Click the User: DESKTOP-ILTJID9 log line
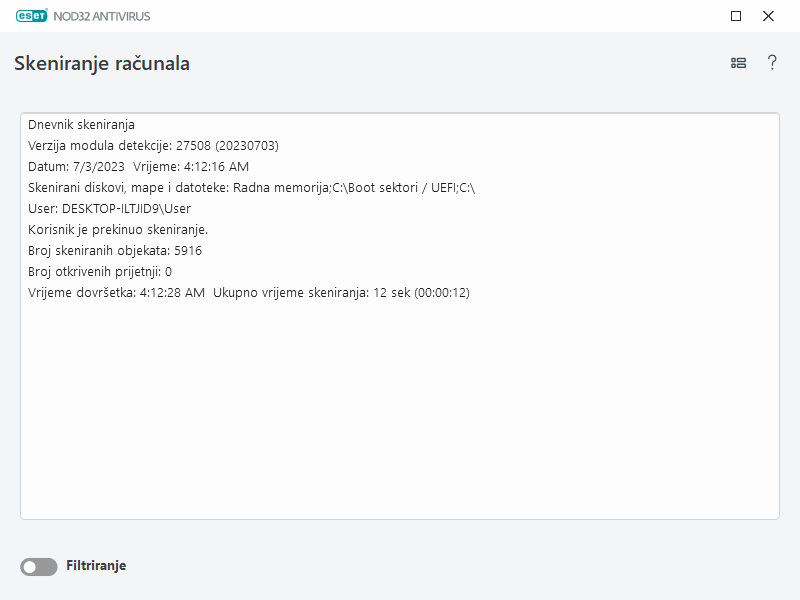 click(x=113, y=209)
